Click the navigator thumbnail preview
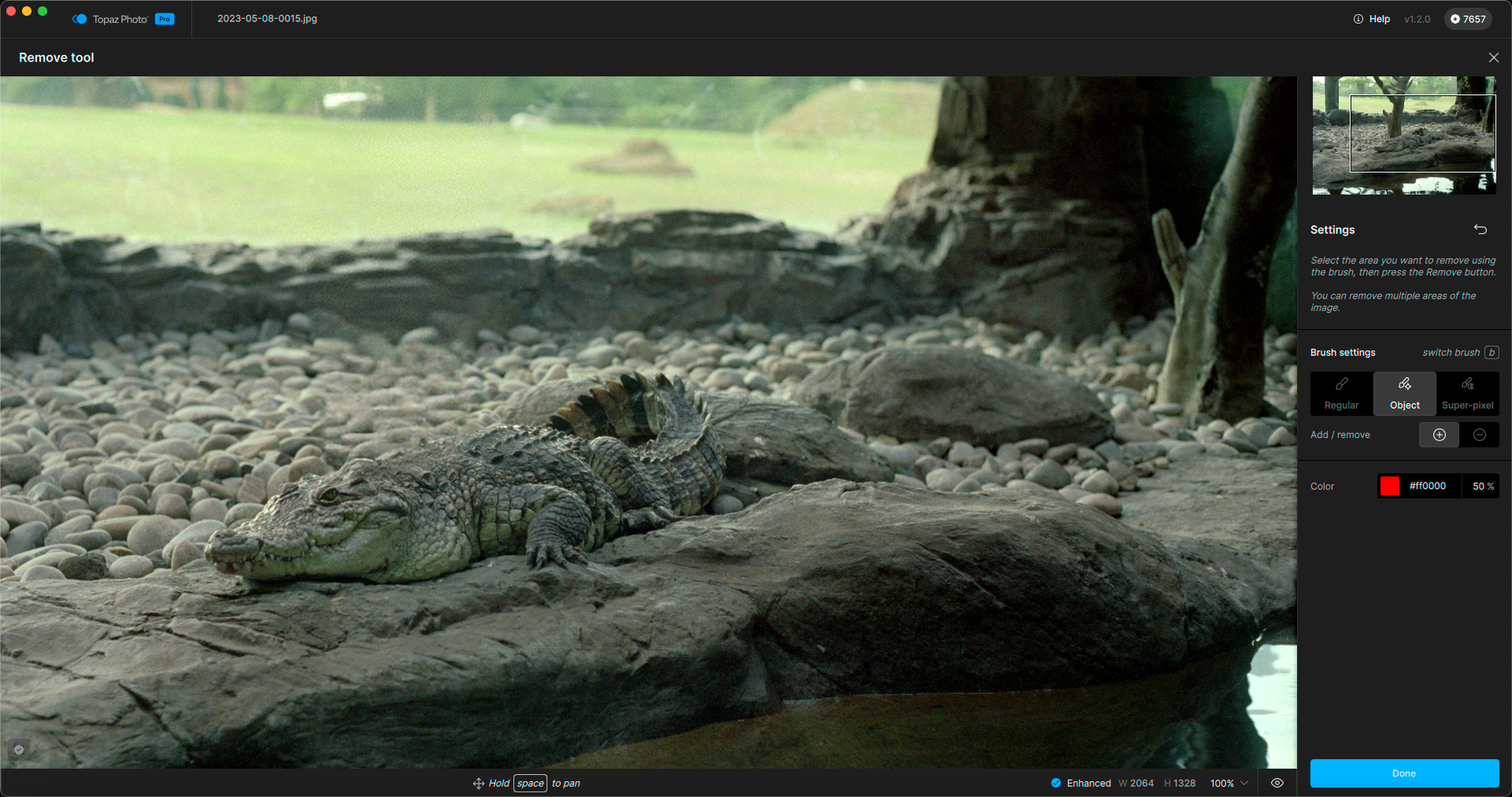Image resolution: width=1512 pixels, height=797 pixels. pyautogui.click(x=1404, y=135)
